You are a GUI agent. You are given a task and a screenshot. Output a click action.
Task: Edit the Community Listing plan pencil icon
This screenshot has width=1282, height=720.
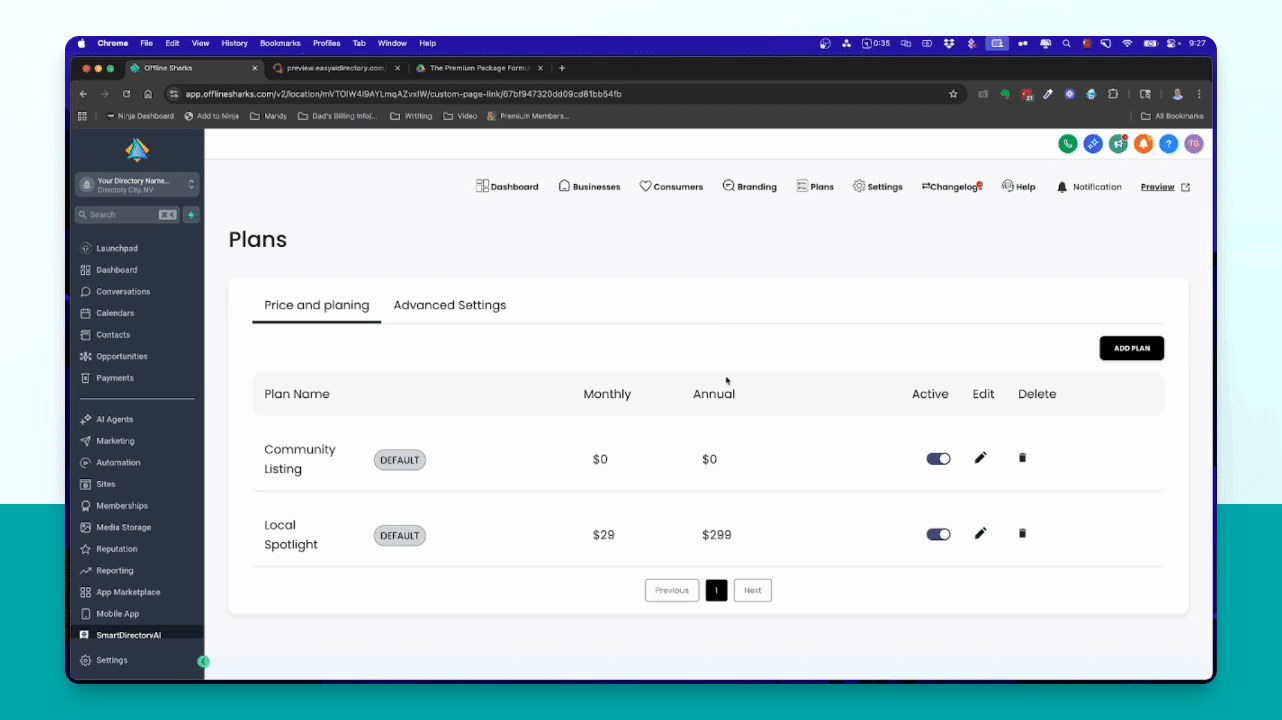pyautogui.click(x=980, y=458)
